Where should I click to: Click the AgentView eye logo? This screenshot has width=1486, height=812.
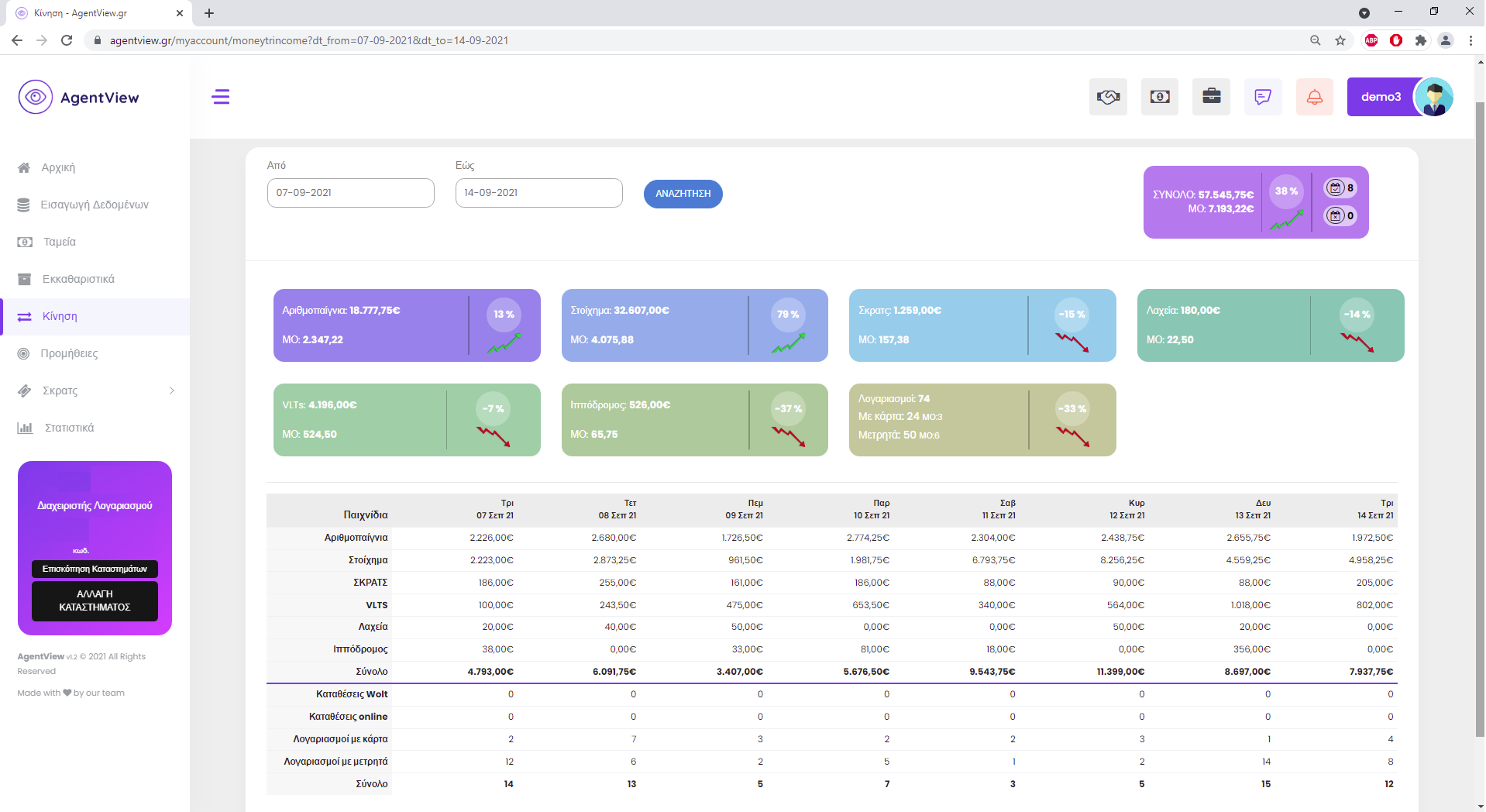pyautogui.click(x=36, y=98)
